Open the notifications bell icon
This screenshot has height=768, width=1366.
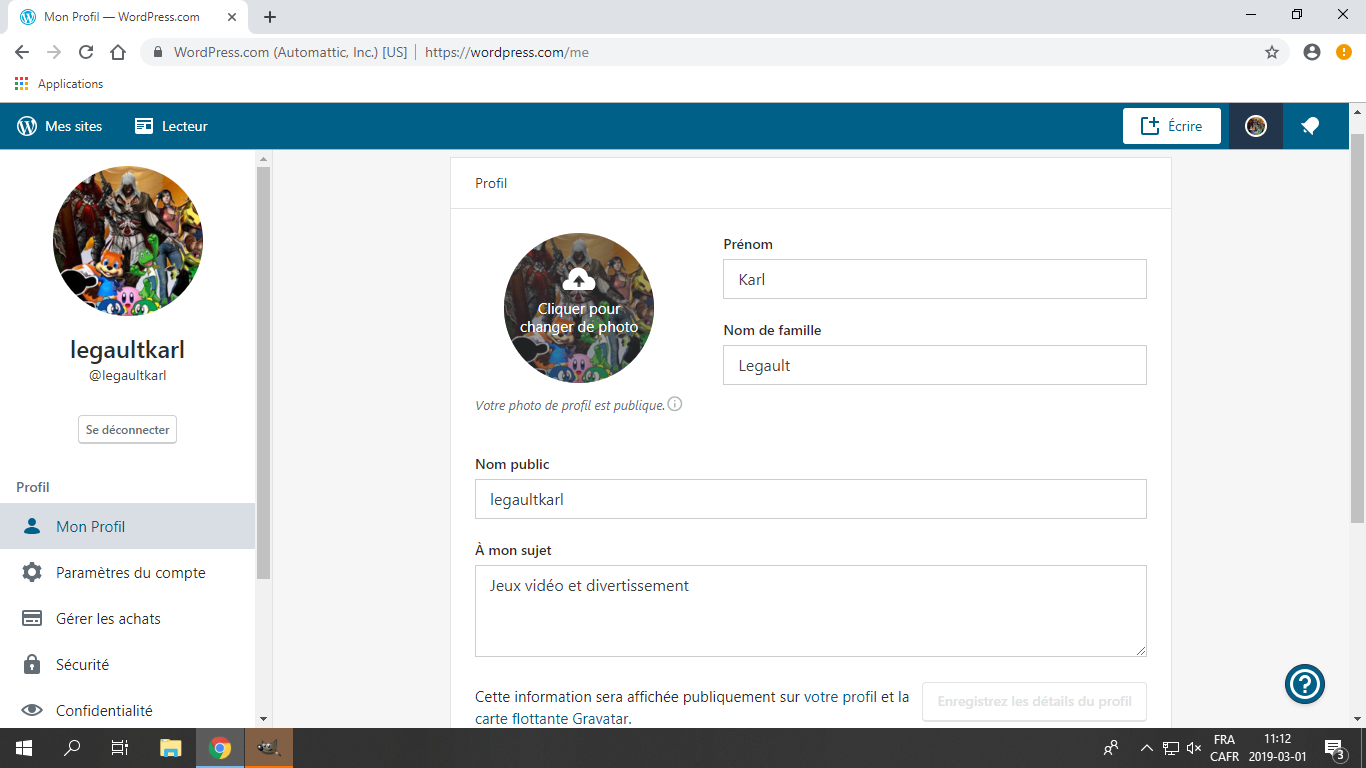pyautogui.click(x=1309, y=126)
